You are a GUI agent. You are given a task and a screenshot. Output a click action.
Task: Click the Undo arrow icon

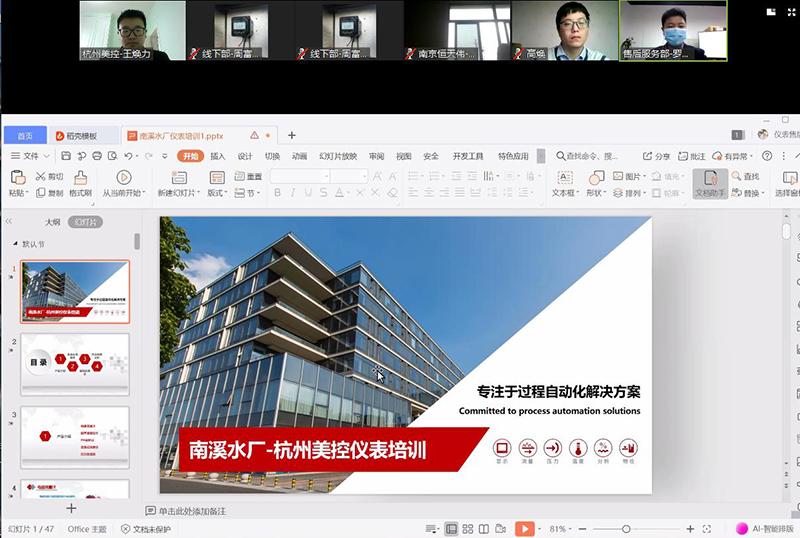pos(129,156)
